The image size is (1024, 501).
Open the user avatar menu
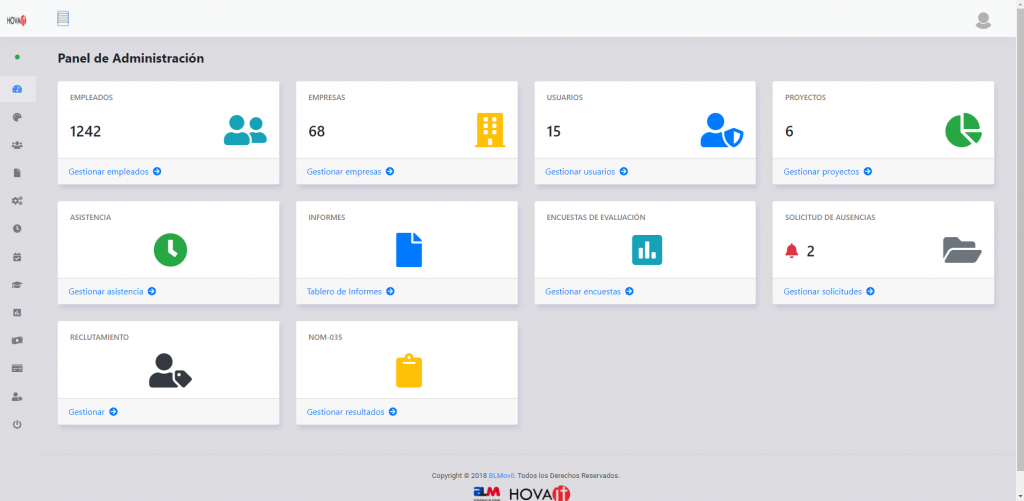pyautogui.click(x=983, y=20)
